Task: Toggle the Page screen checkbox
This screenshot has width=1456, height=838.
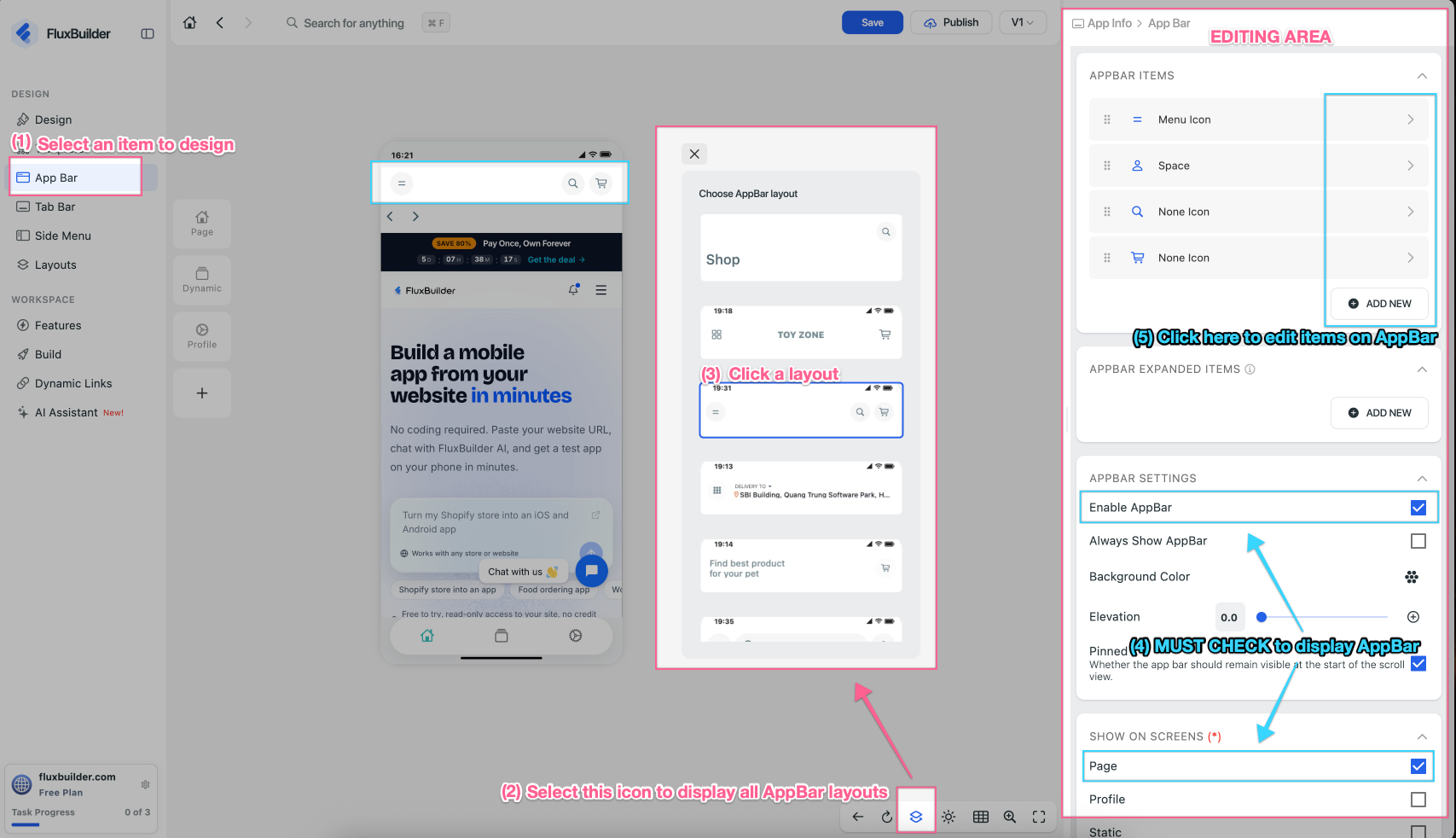Action: pyautogui.click(x=1418, y=766)
